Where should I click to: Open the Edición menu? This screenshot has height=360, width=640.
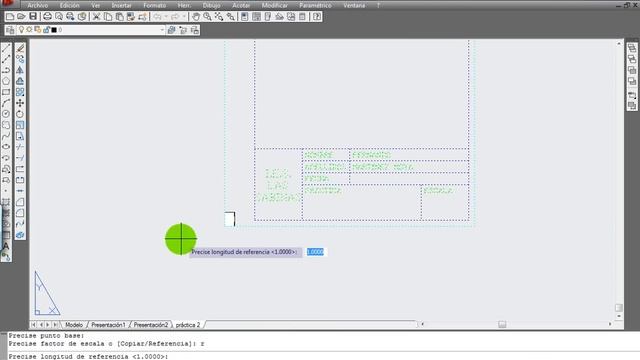70,5
